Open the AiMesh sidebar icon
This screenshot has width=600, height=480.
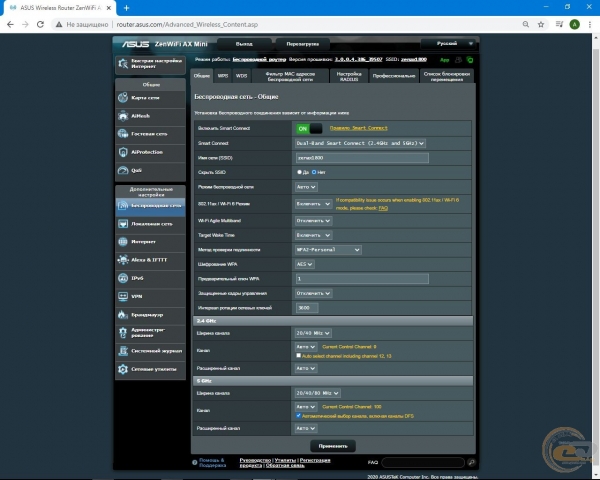click(x=123, y=116)
